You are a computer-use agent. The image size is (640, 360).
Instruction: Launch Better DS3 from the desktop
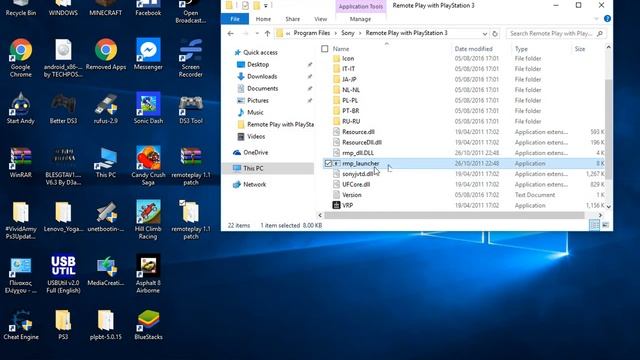63,108
